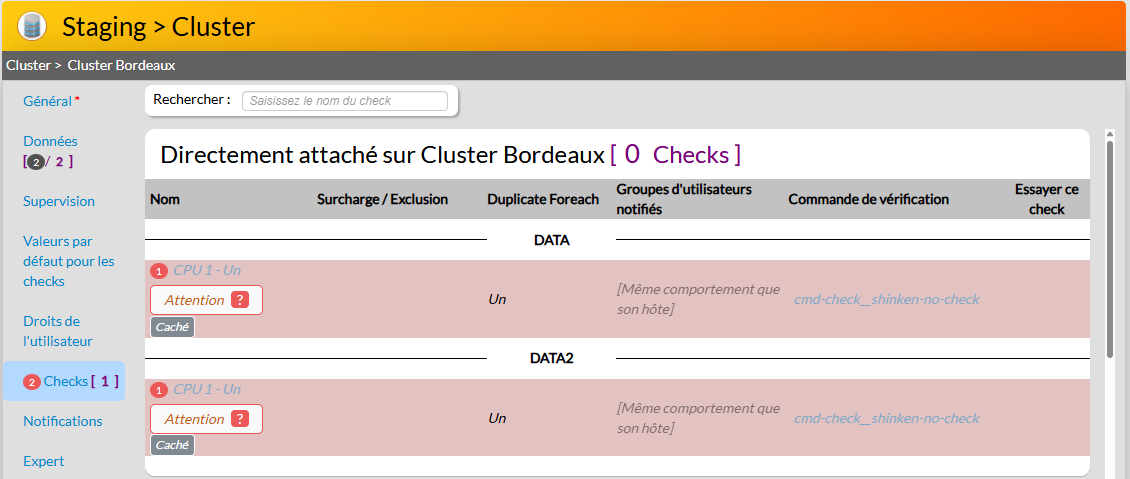Click the Caché tag in DATA2 row
Image resolution: width=1130 pixels, height=479 pixels.
[x=172, y=445]
